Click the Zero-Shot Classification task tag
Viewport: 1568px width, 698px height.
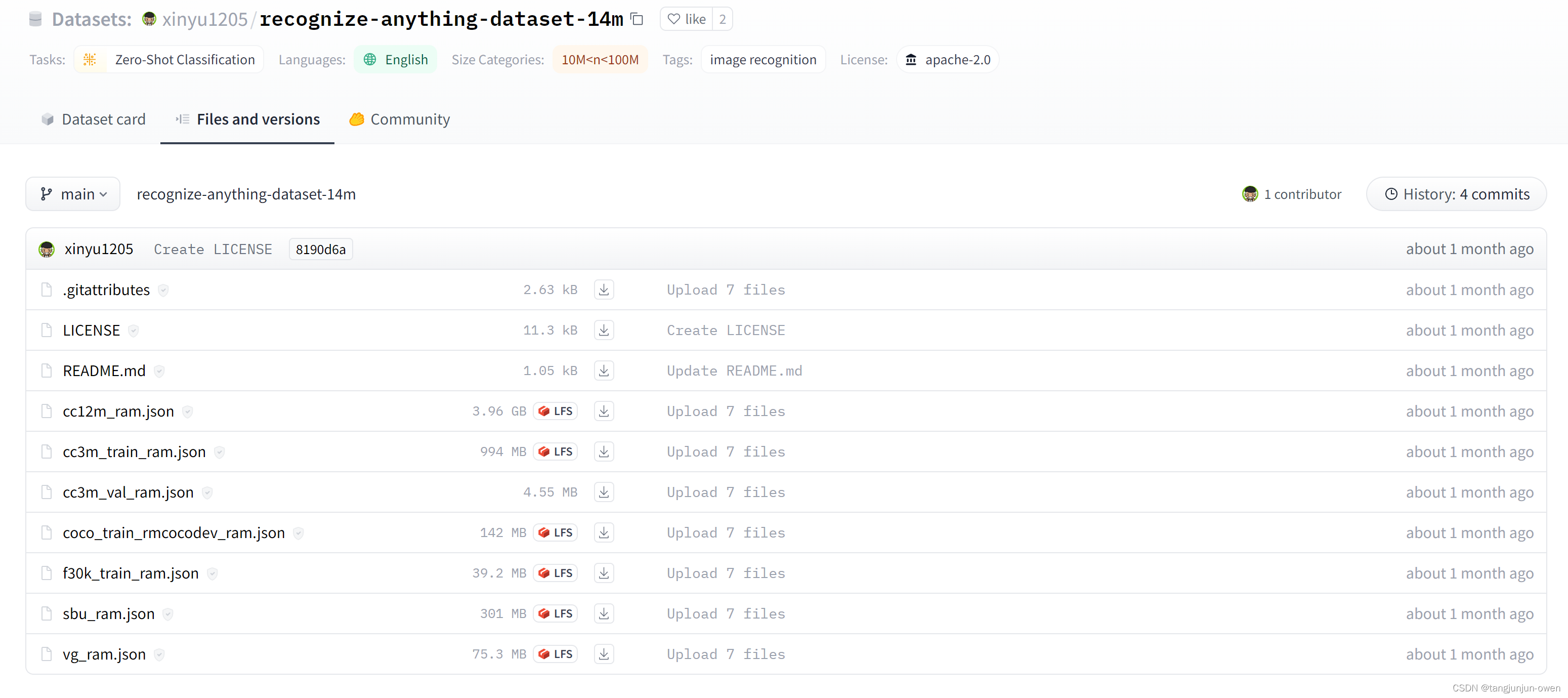pos(169,60)
